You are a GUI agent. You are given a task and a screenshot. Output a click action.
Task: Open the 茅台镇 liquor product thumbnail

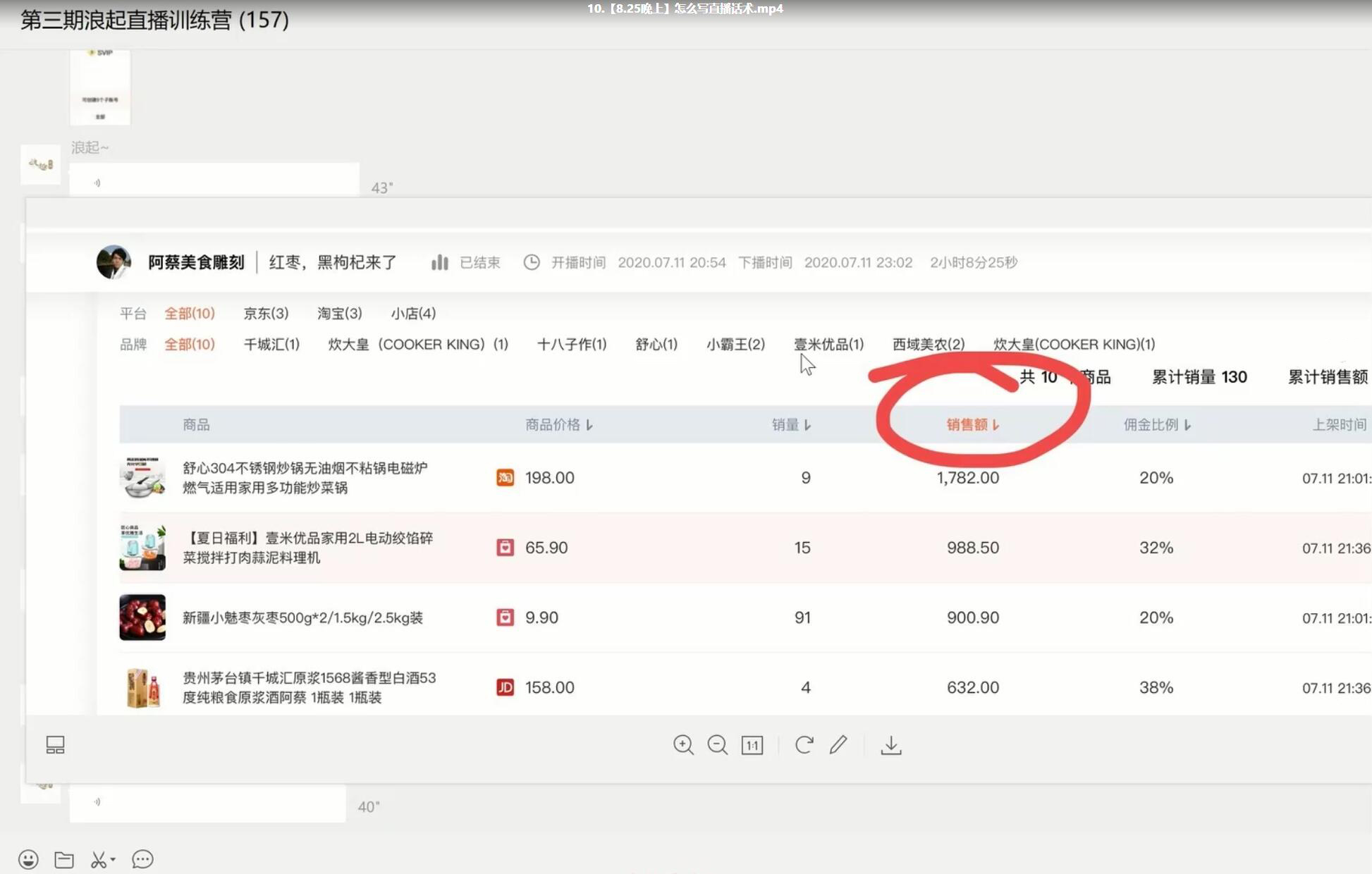[x=142, y=687]
